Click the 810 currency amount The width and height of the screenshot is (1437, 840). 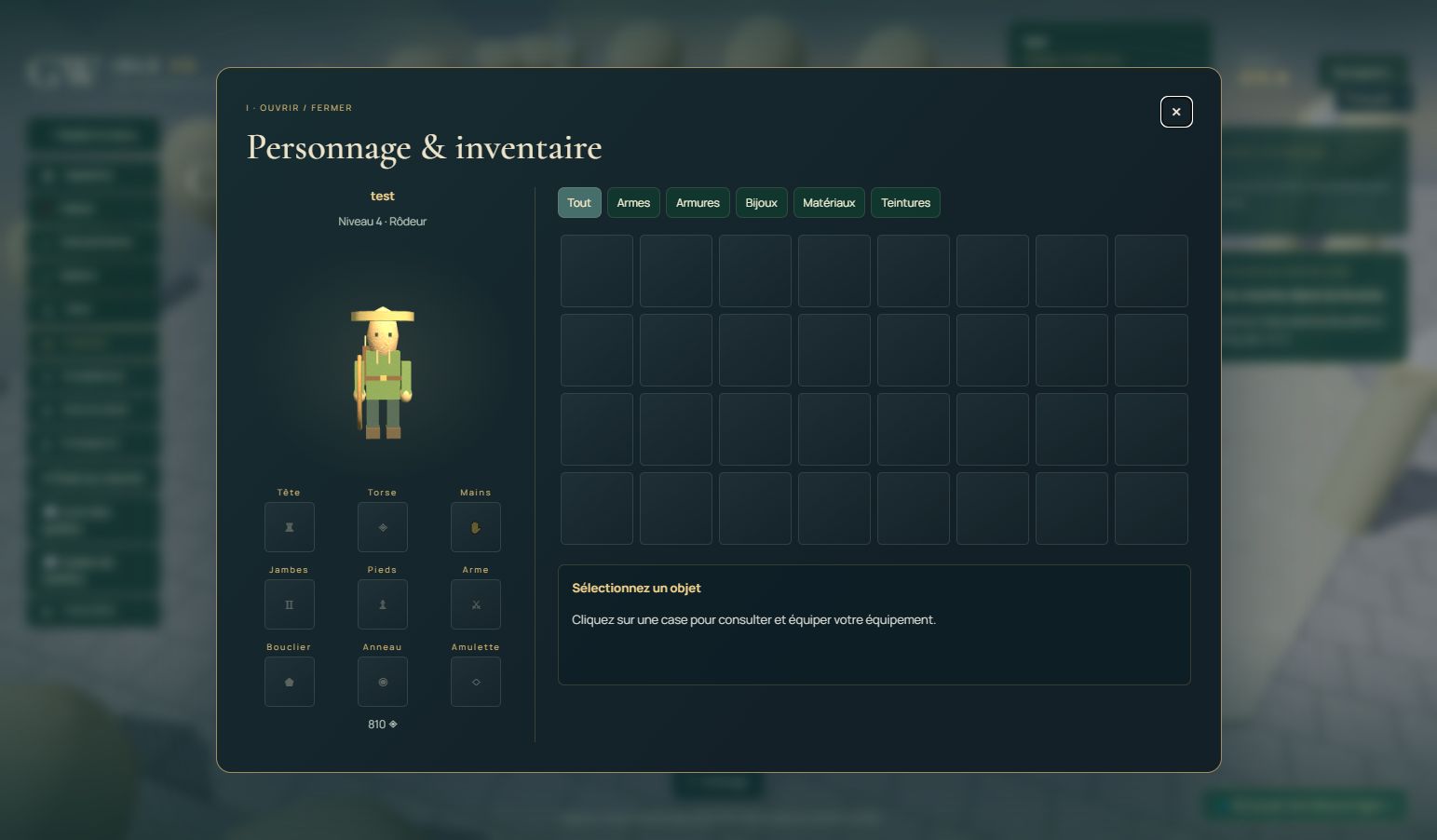pyautogui.click(x=382, y=725)
